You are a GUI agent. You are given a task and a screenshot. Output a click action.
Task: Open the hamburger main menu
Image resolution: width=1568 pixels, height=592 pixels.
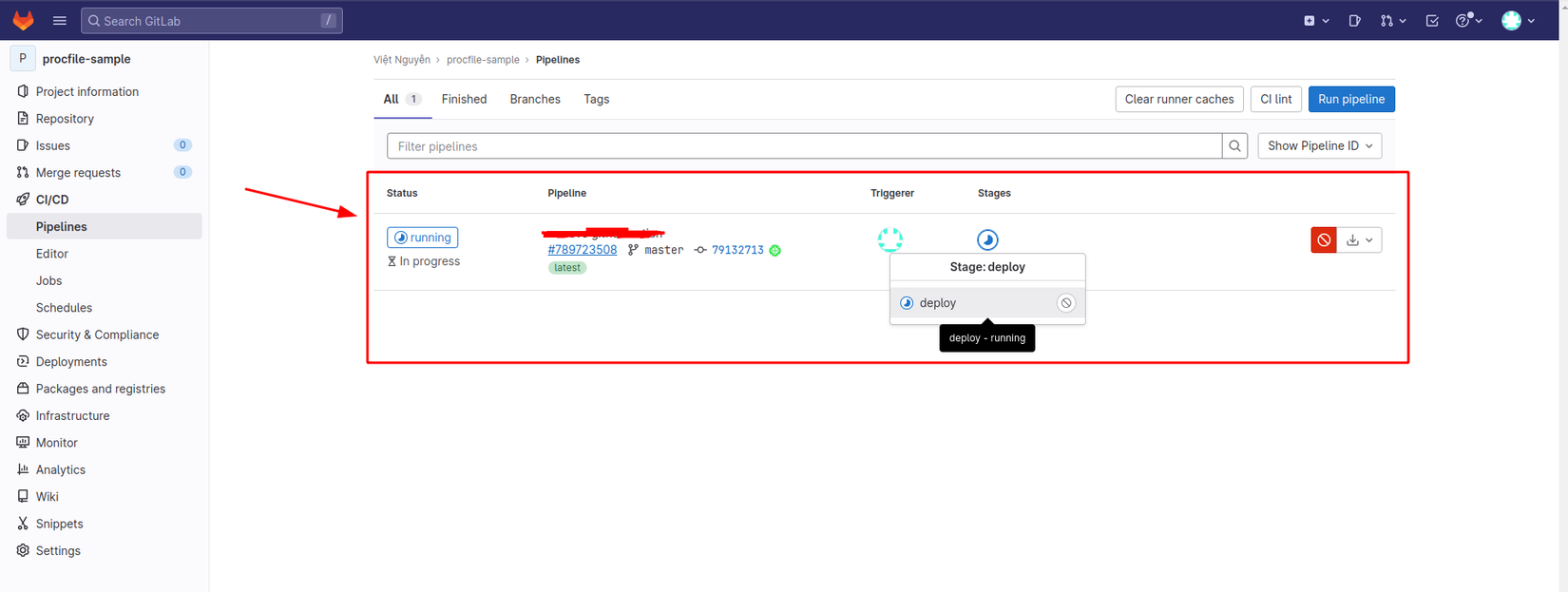point(60,20)
